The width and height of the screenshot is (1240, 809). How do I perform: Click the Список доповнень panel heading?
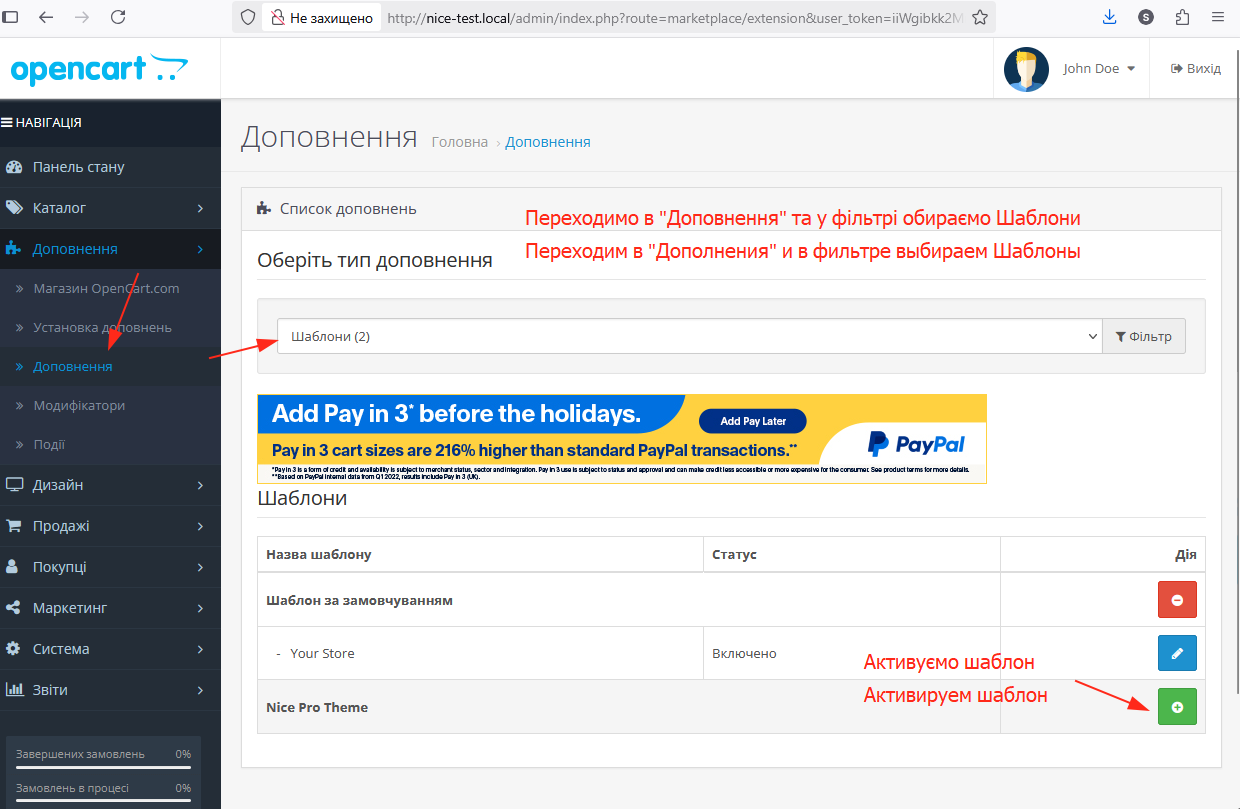348,209
